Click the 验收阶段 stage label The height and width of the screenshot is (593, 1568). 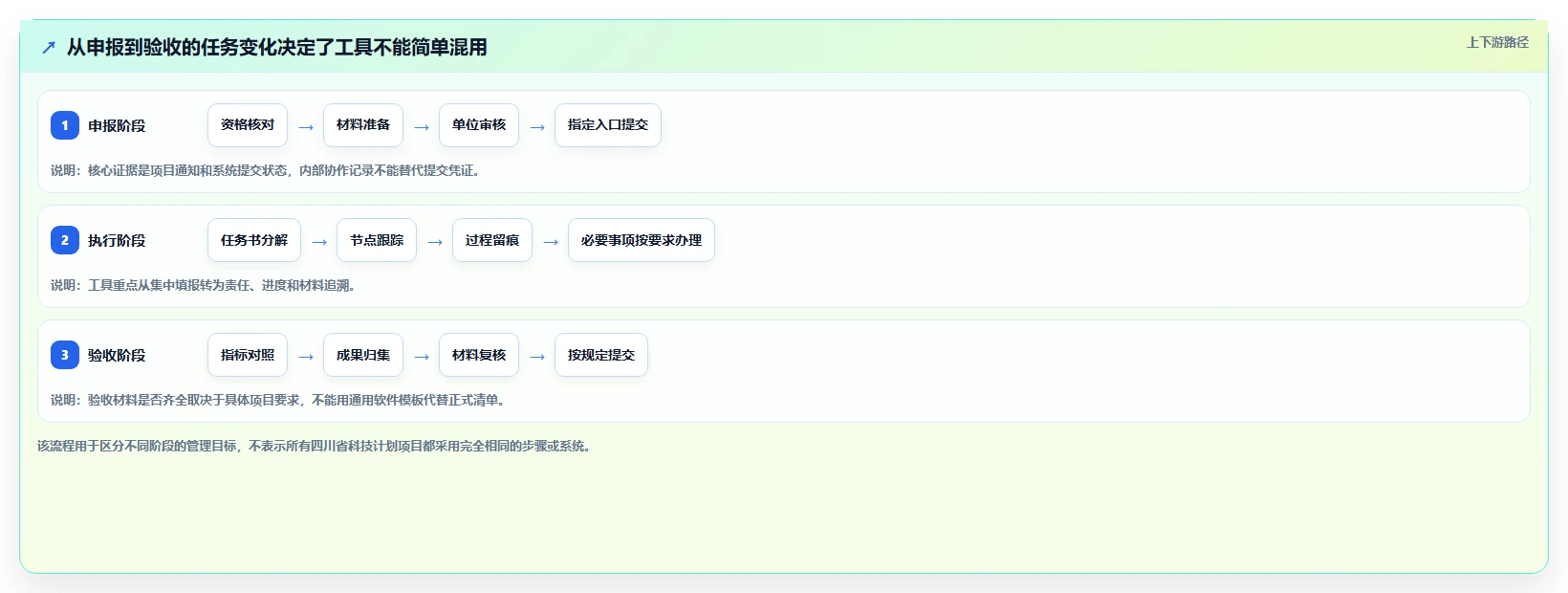[x=117, y=355]
